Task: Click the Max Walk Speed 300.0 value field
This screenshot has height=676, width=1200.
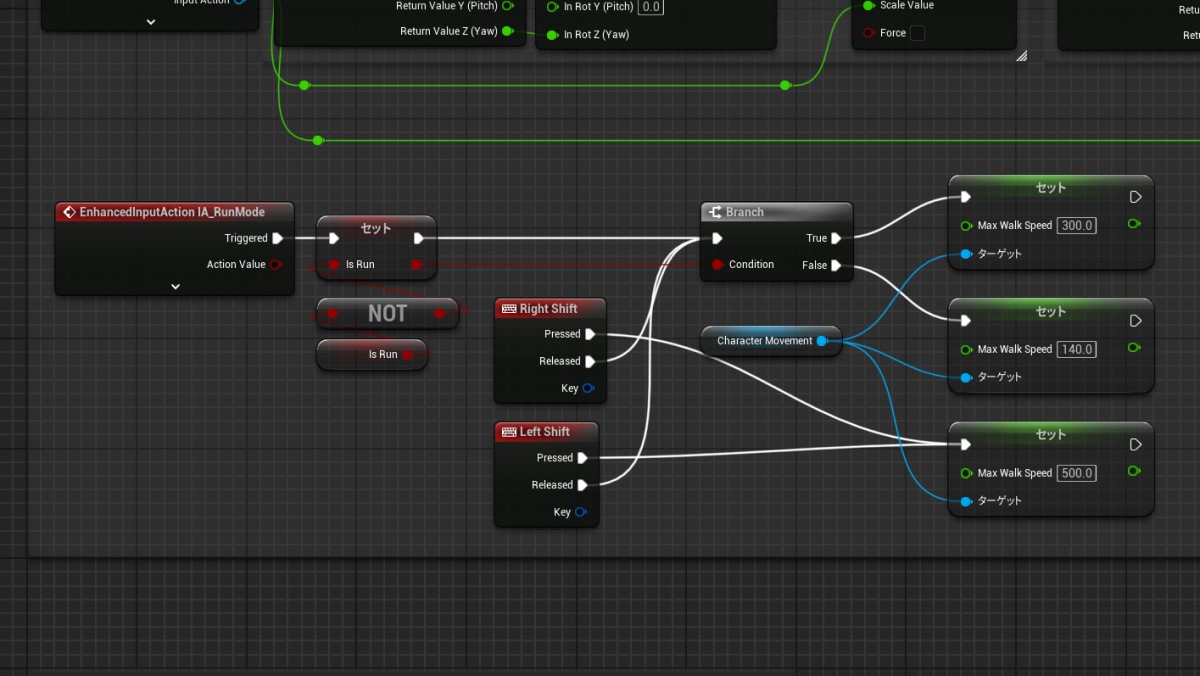Action: 1076,225
